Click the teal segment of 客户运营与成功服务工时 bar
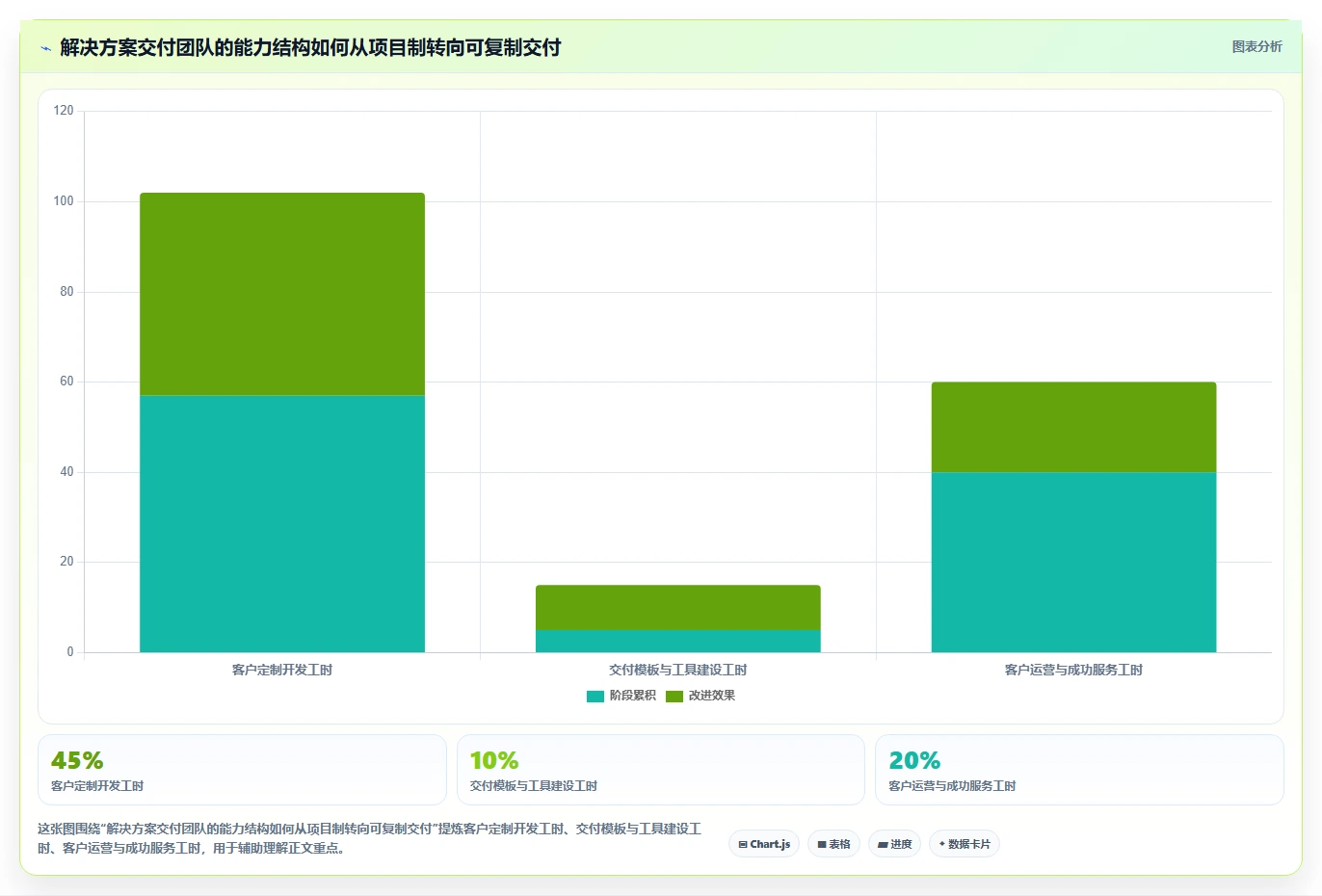This screenshot has width=1322, height=896. click(x=1073, y=562)
